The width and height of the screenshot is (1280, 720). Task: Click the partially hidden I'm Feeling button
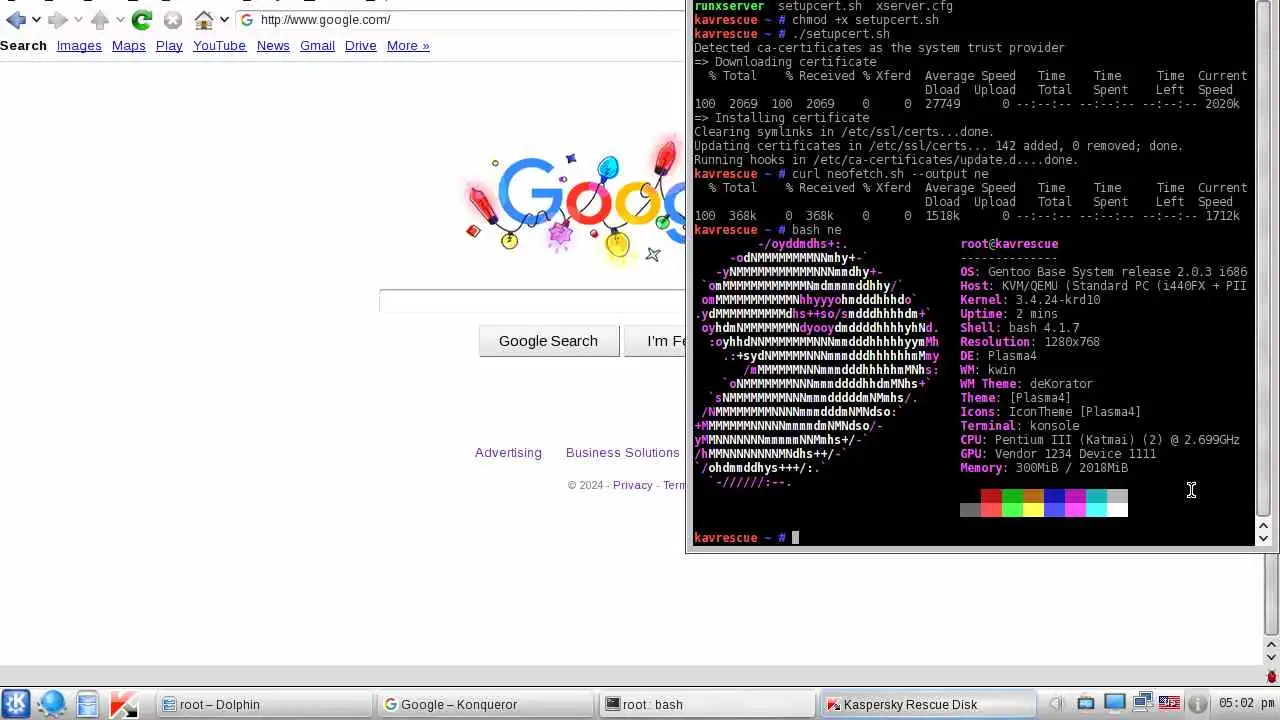click(655, 341)
